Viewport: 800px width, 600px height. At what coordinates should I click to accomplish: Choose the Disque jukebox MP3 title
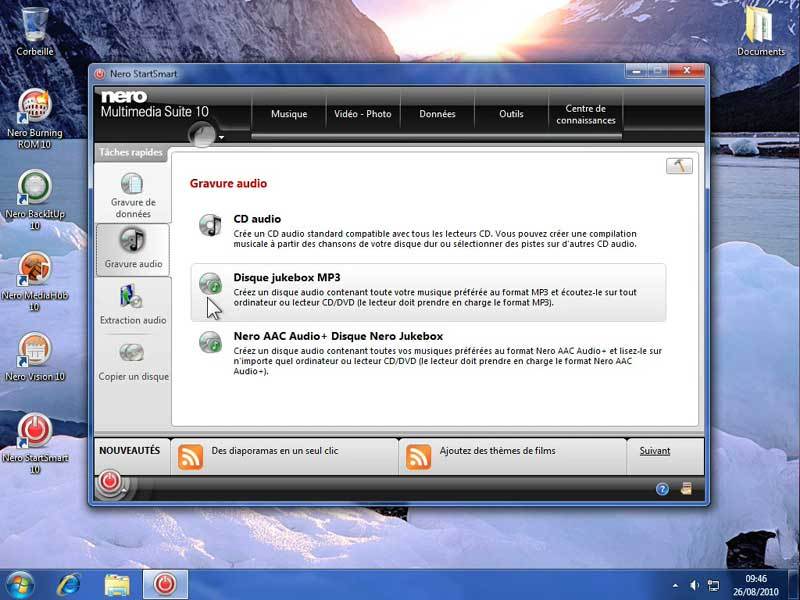[287, 278]
